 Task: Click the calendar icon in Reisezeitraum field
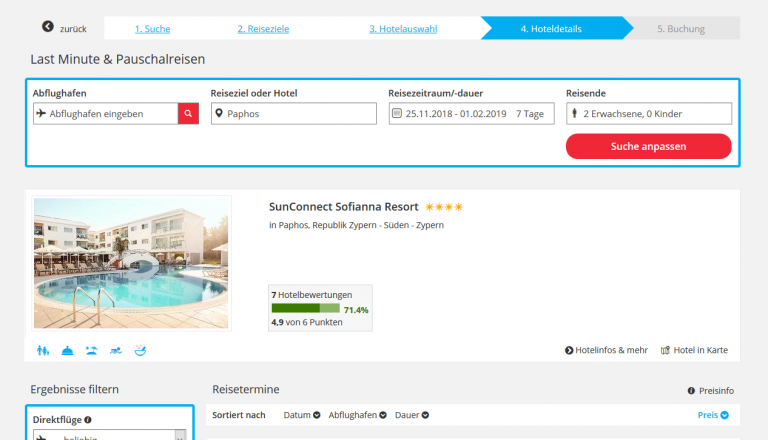tap(397, 113)
